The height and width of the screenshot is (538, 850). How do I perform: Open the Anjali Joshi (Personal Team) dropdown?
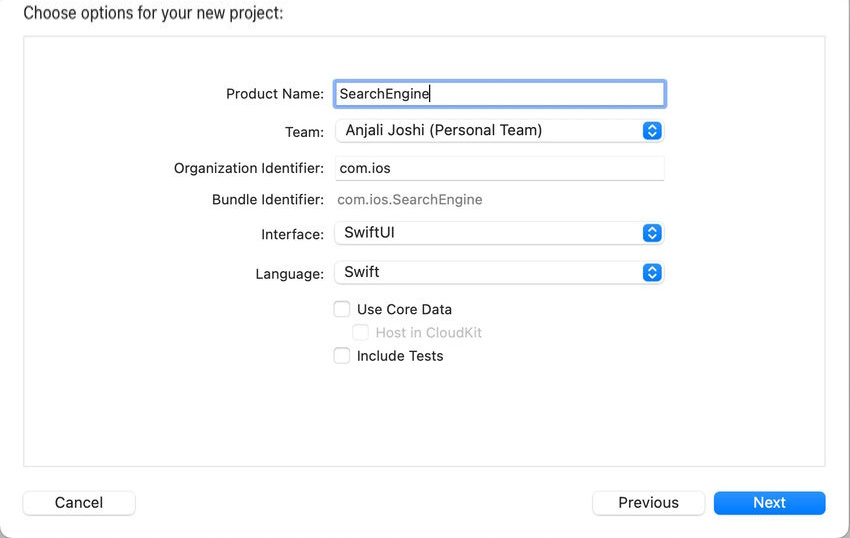(x=490, y=130)
